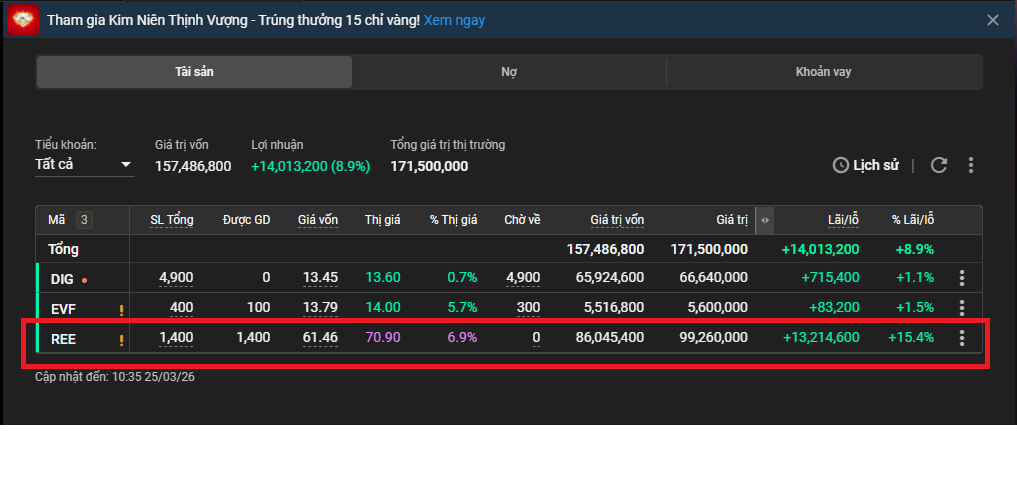
Task: Open the REE row three-dot menu
Action: (962, 338)
